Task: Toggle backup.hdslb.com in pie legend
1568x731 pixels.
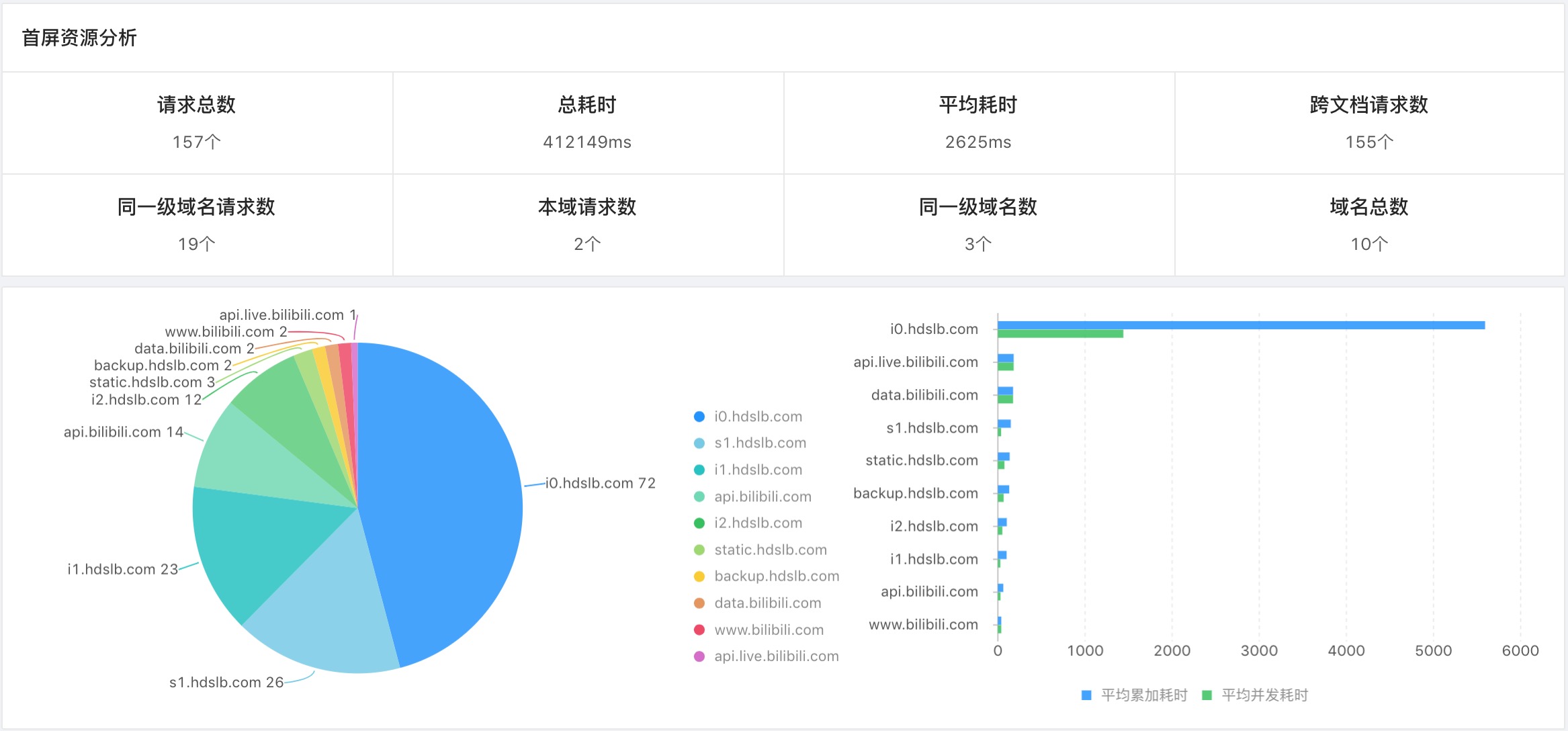Action: [776, 576]
